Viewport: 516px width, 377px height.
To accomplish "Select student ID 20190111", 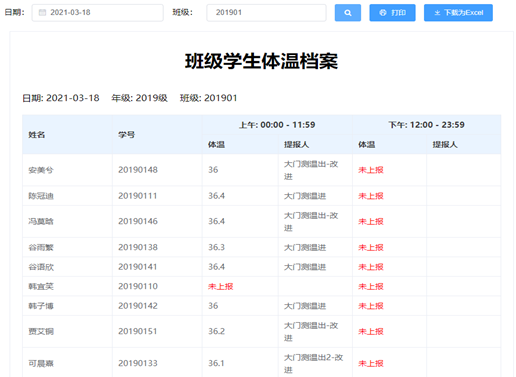I will pos(138,196).
